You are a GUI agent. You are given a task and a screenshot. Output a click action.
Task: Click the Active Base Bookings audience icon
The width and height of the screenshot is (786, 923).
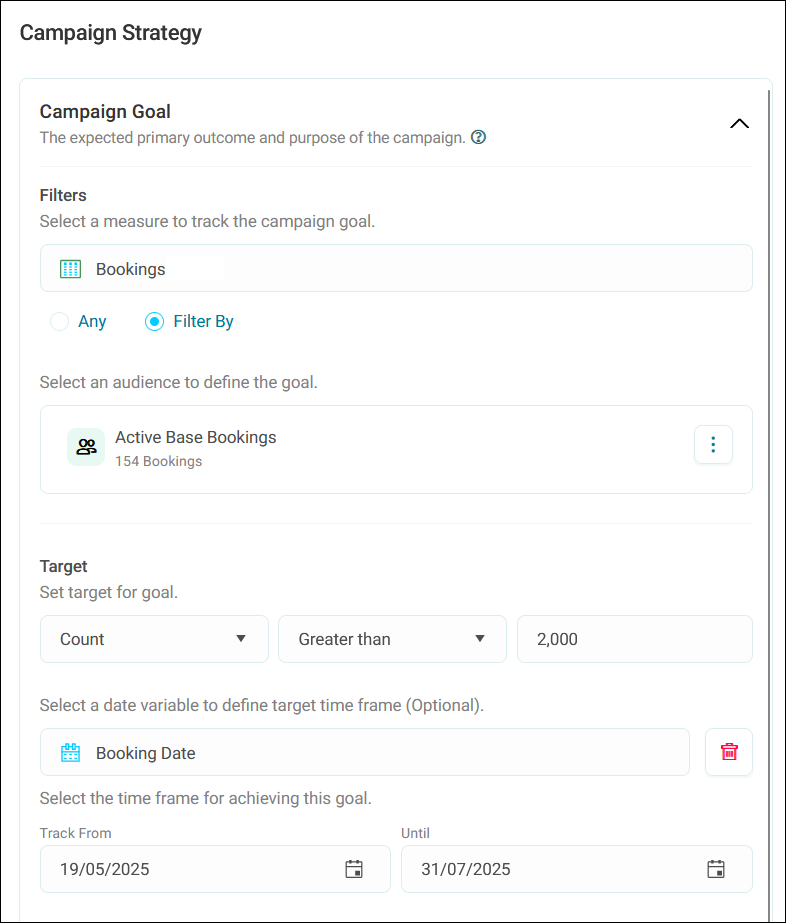tap(86, 447)
